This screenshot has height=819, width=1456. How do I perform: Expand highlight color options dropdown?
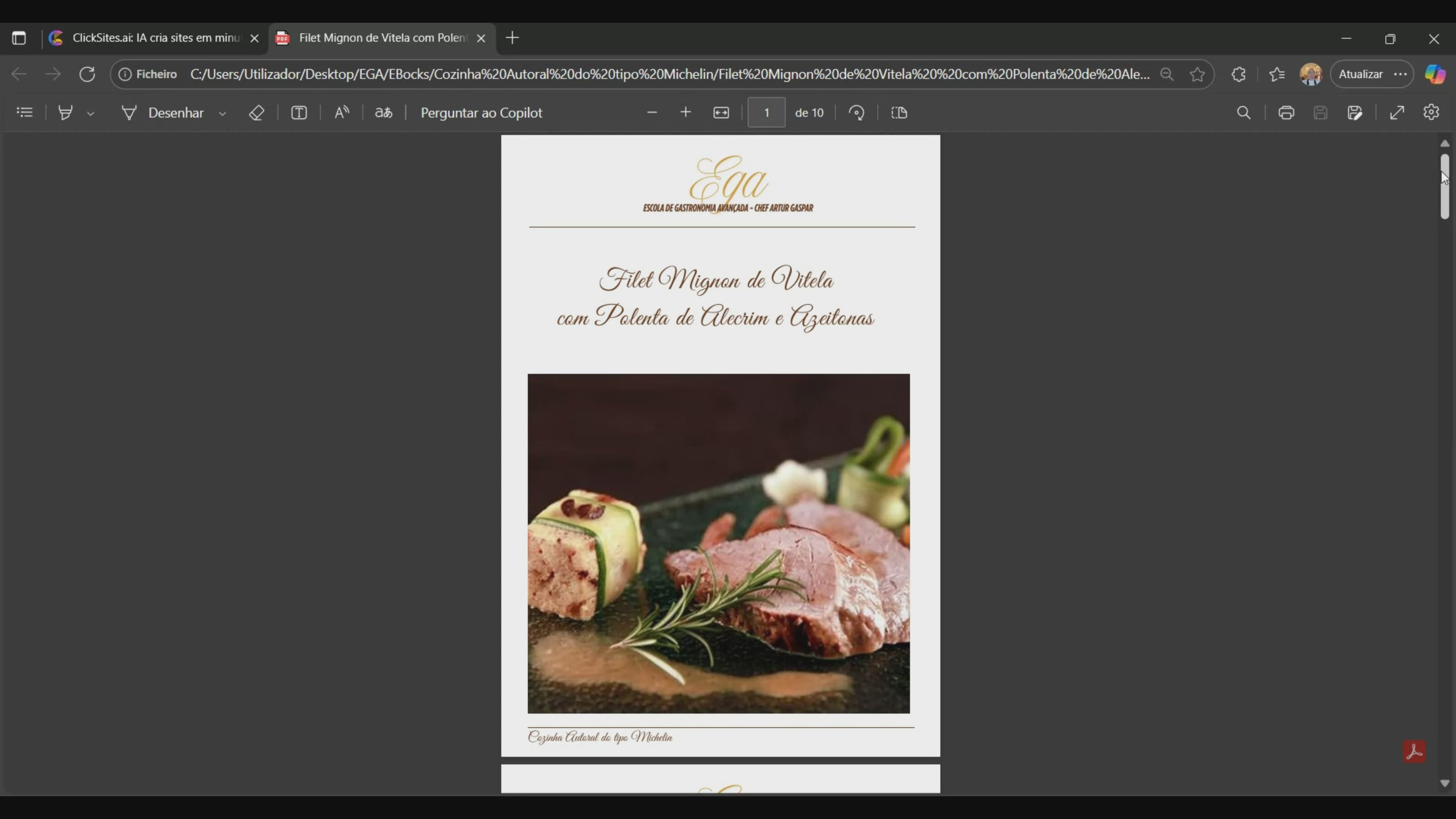(x=91, y=114)
